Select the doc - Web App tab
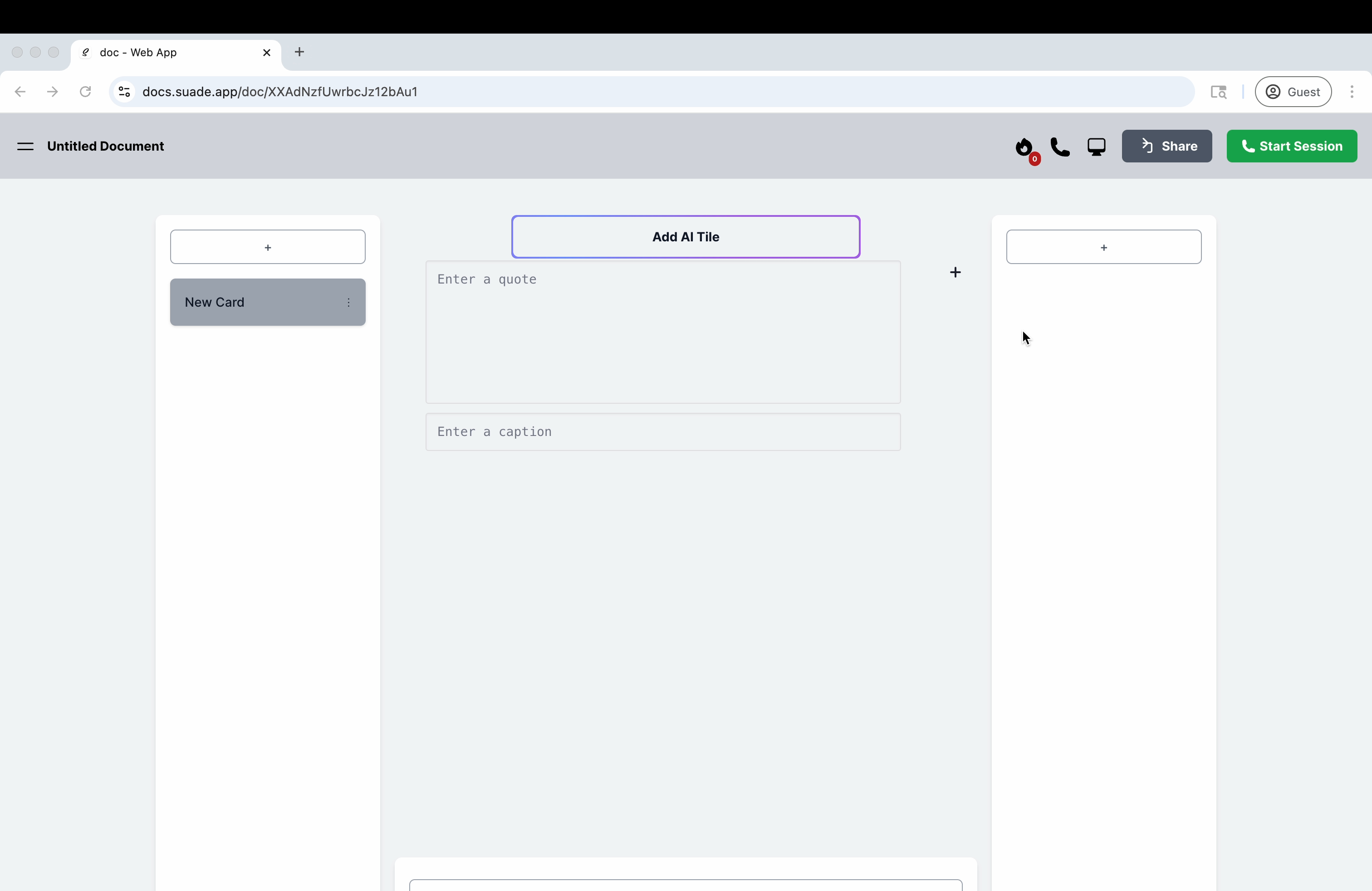The image size is (1372, 891). click(175, 53)
